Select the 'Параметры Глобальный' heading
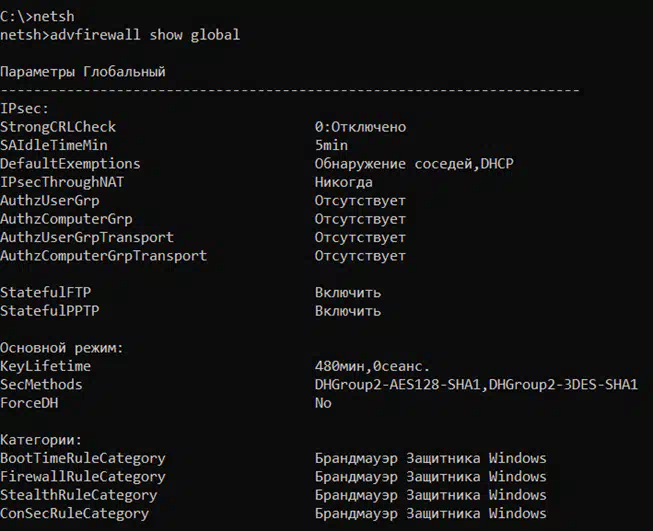The height and width of the screenshot is (531, 653). click(83, 72)
